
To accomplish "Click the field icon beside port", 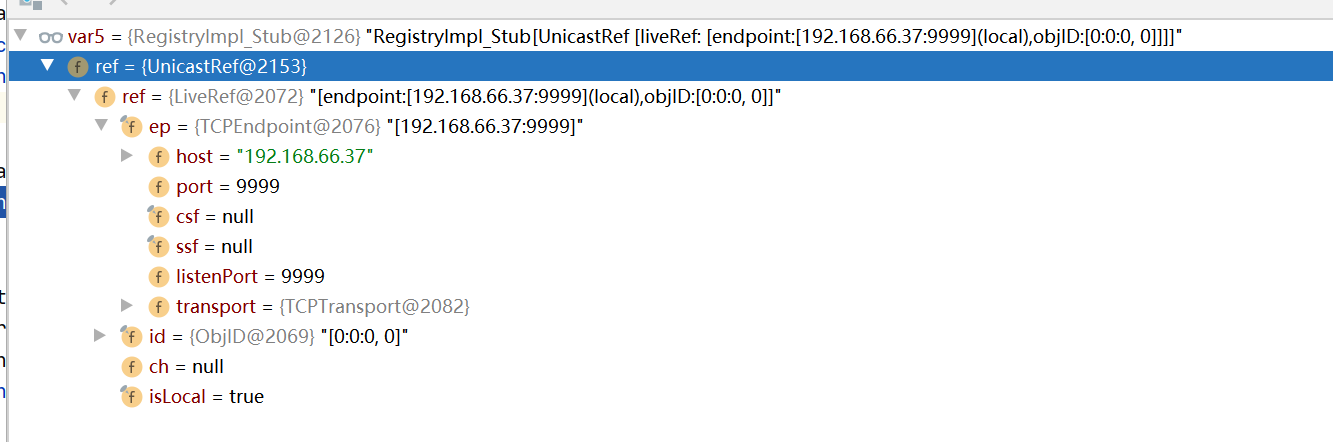I will (x=158, y=187).
